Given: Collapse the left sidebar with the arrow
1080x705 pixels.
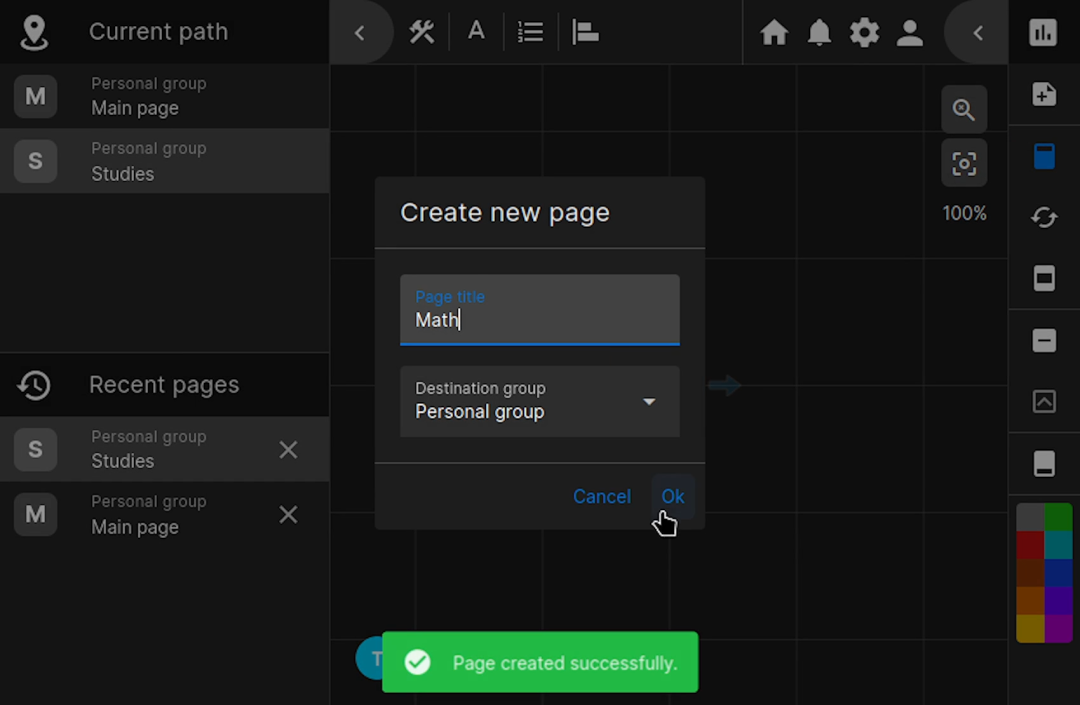Looking at the screenshot, I should coord(360,33).
